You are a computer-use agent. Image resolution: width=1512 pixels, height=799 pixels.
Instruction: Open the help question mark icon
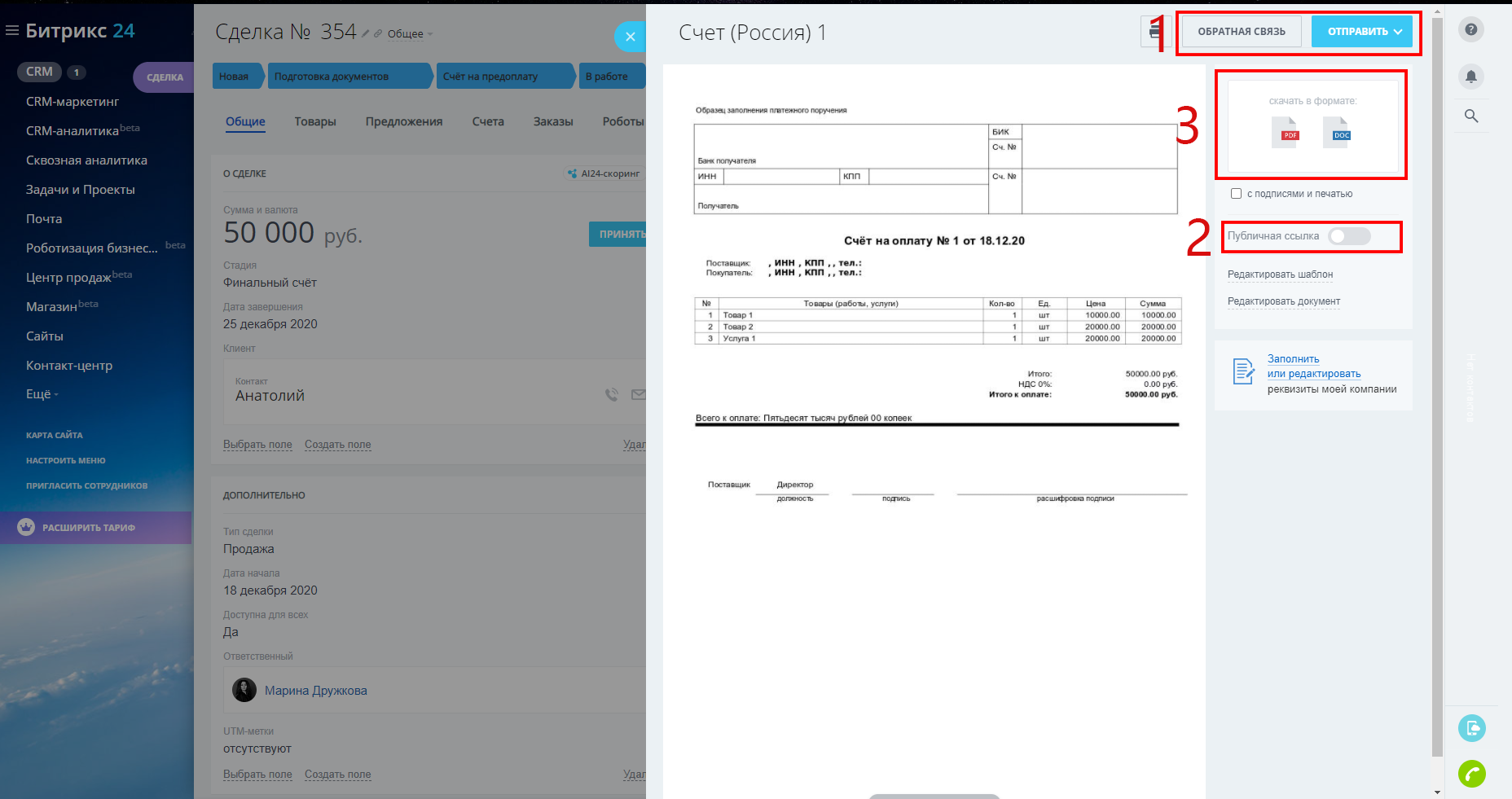tap(1470, 30)
